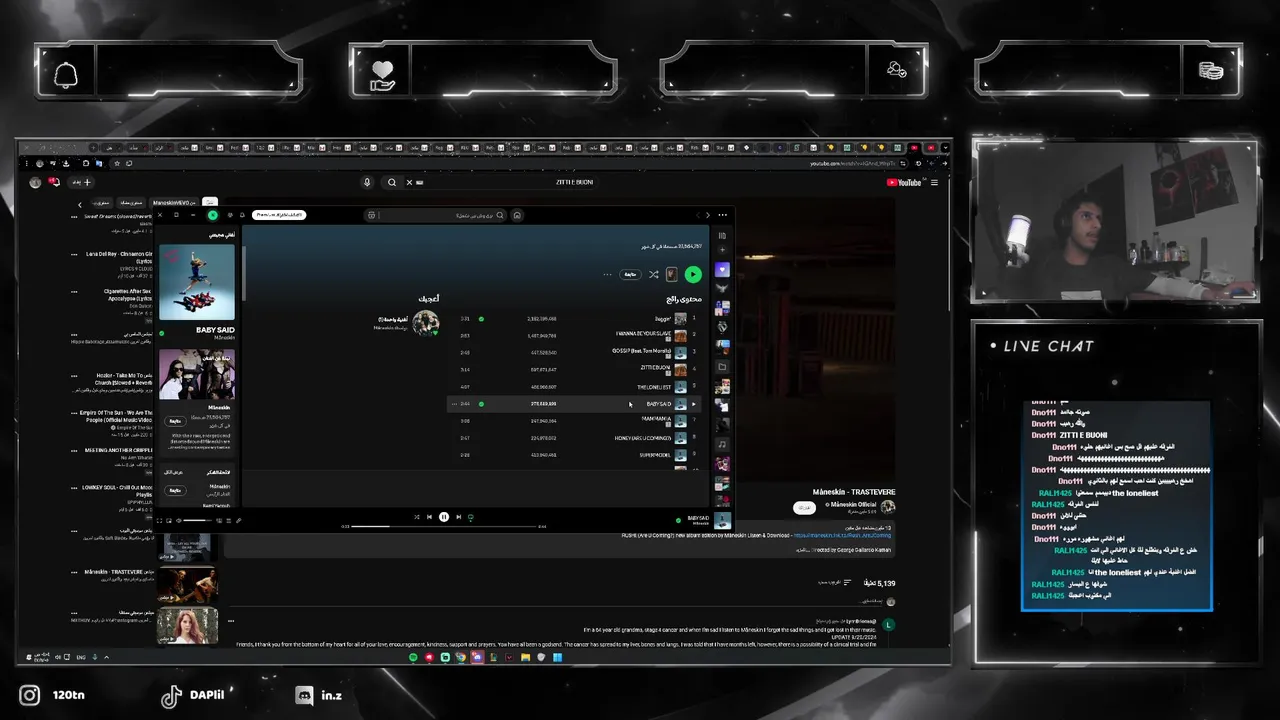Select the ManeskinVEVO filter chip

(172, 203)
